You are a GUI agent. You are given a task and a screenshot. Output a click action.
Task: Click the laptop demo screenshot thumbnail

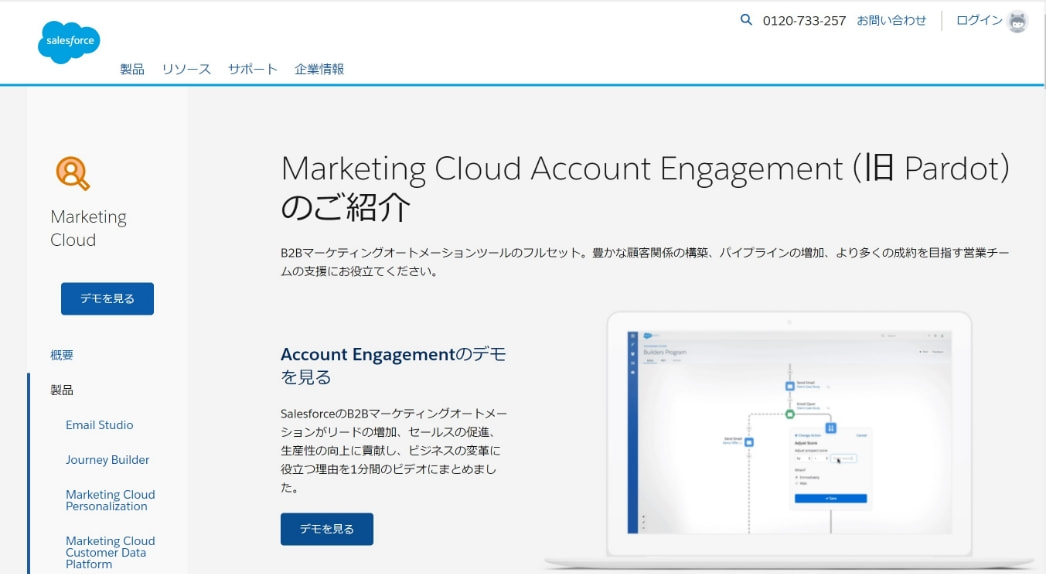click(x=789, y=434)
